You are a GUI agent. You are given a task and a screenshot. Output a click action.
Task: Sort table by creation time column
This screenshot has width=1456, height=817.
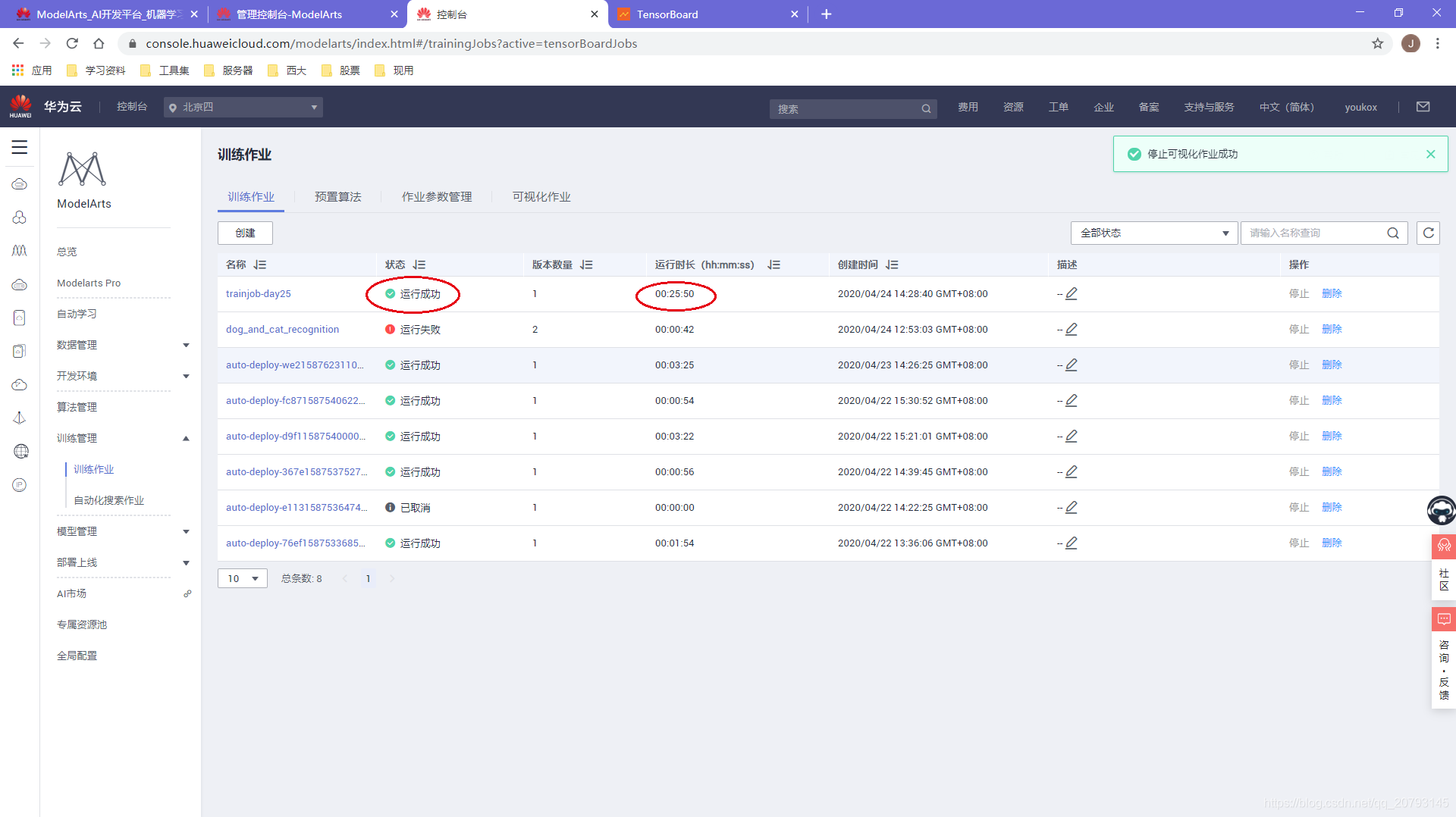892,265
